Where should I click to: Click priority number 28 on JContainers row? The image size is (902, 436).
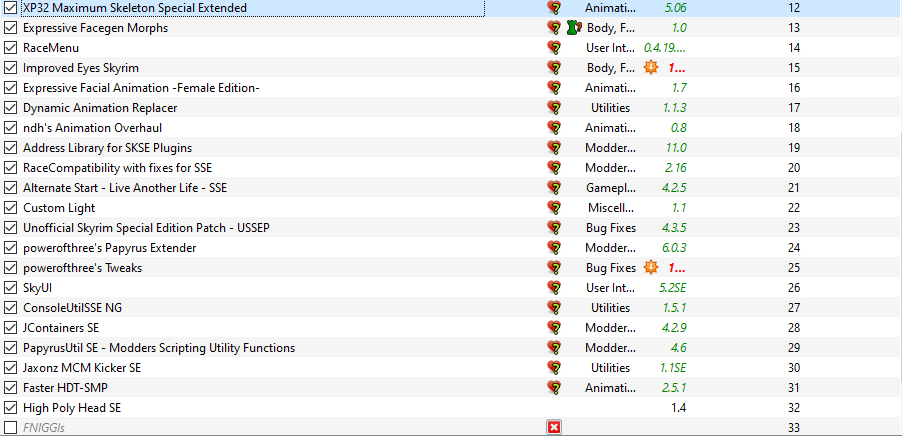click(x=794, y=328)
